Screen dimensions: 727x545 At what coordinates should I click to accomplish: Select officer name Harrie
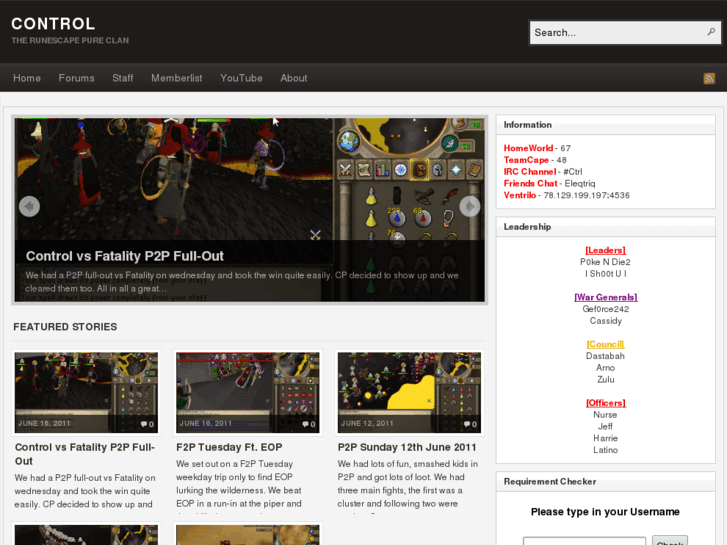click(606, 438)
